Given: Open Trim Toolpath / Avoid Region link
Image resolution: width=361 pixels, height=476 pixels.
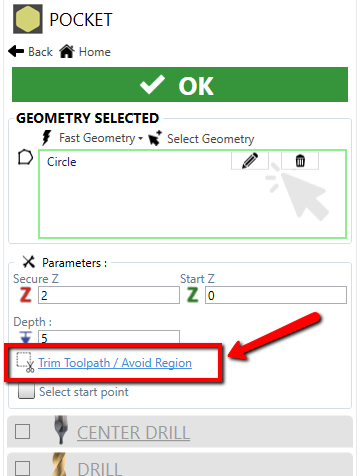Looking at the screenshot, I should pyautogui.click(x=115, y=363).
